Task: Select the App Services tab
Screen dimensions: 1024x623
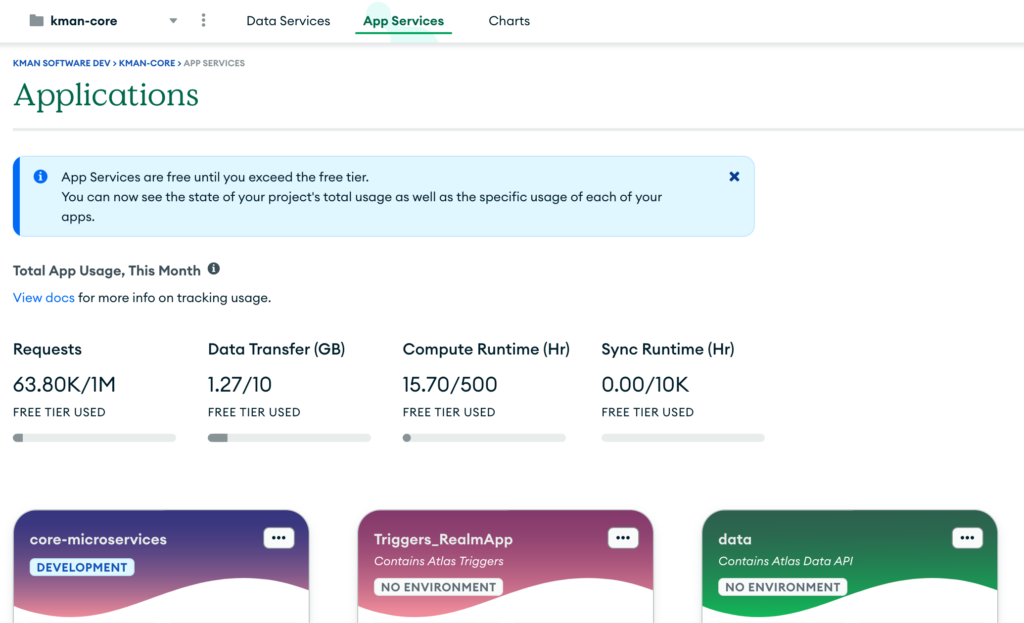Action: click(403, 21)
